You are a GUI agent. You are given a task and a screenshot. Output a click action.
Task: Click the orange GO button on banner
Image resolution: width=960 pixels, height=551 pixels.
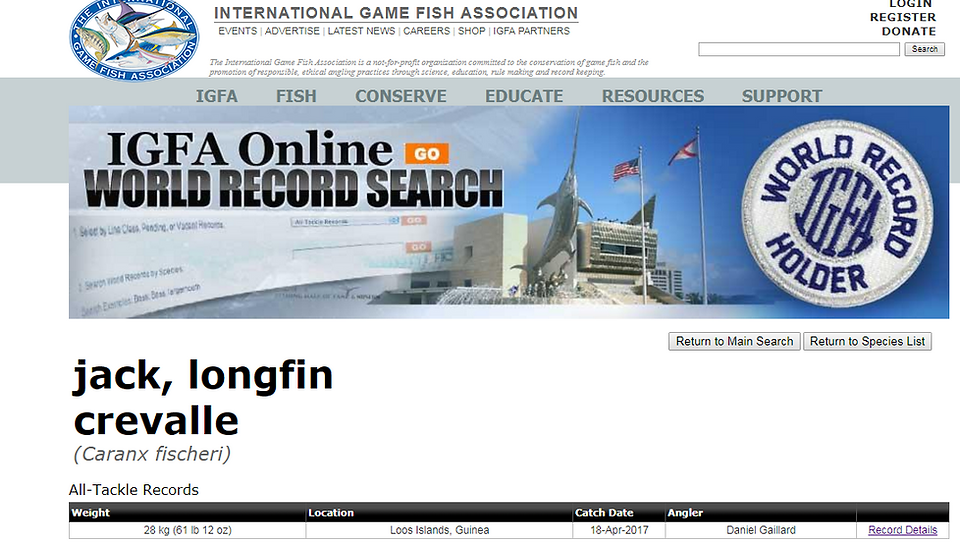pyautogui.click(x=427, y=153)
